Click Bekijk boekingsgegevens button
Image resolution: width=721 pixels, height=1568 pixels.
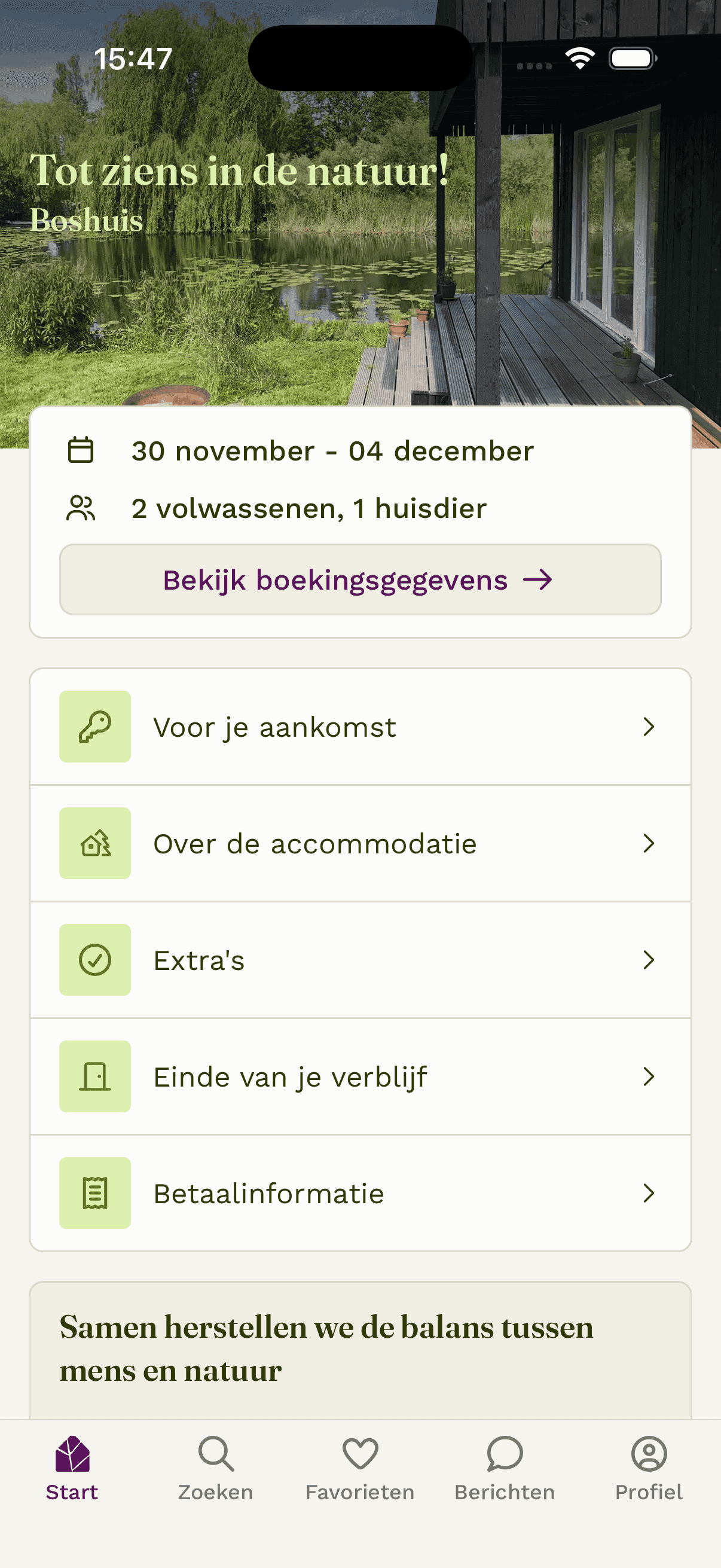pyautogui.click(x=360, y=579)
